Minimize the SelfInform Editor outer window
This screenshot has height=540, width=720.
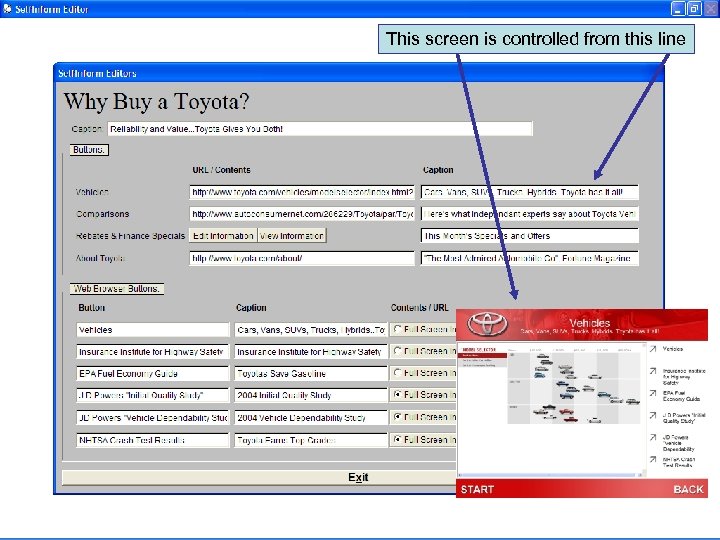[x=678, y=9]
